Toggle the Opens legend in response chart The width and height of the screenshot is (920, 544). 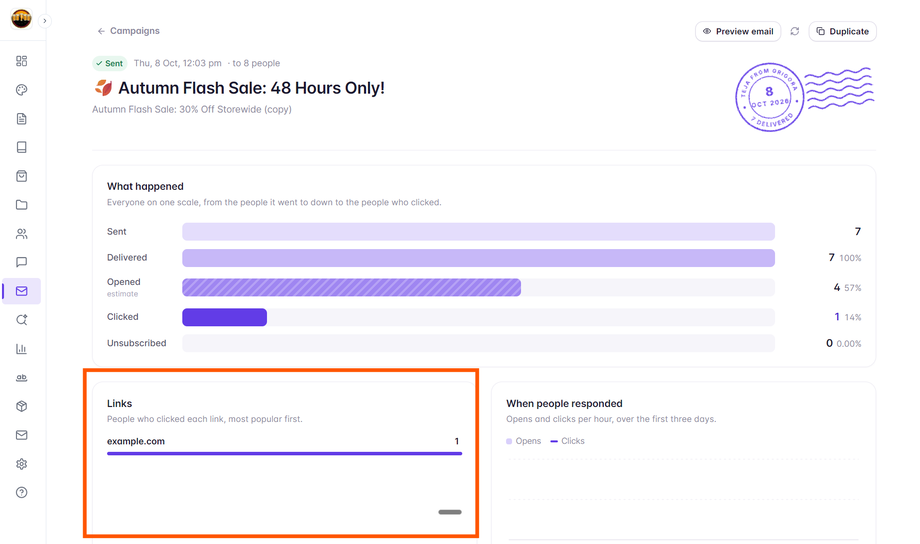(523, 441)
